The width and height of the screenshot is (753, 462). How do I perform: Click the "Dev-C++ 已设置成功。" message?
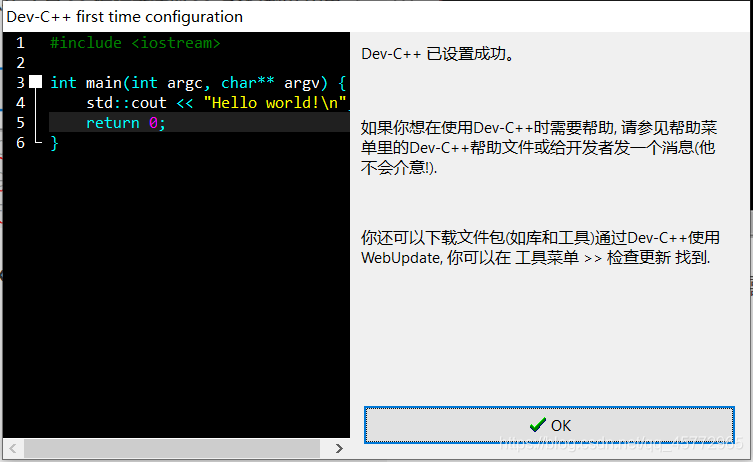click(438, 54)
